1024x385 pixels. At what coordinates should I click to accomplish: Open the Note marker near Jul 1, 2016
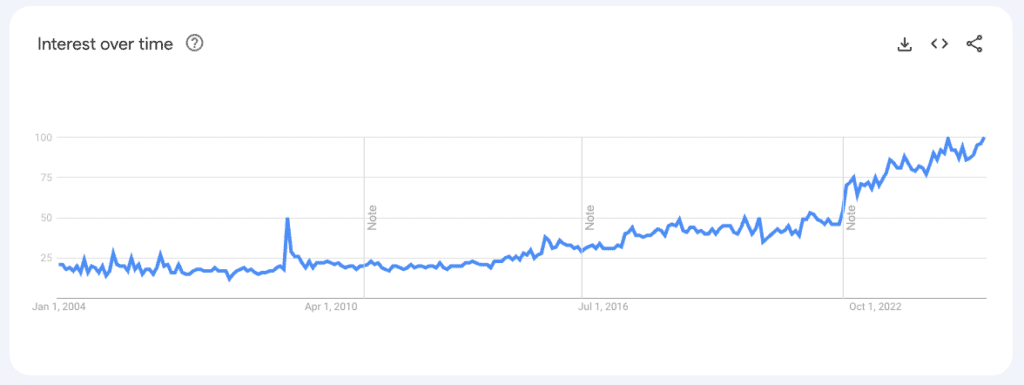pyautogui.click(x=590, y=217)
